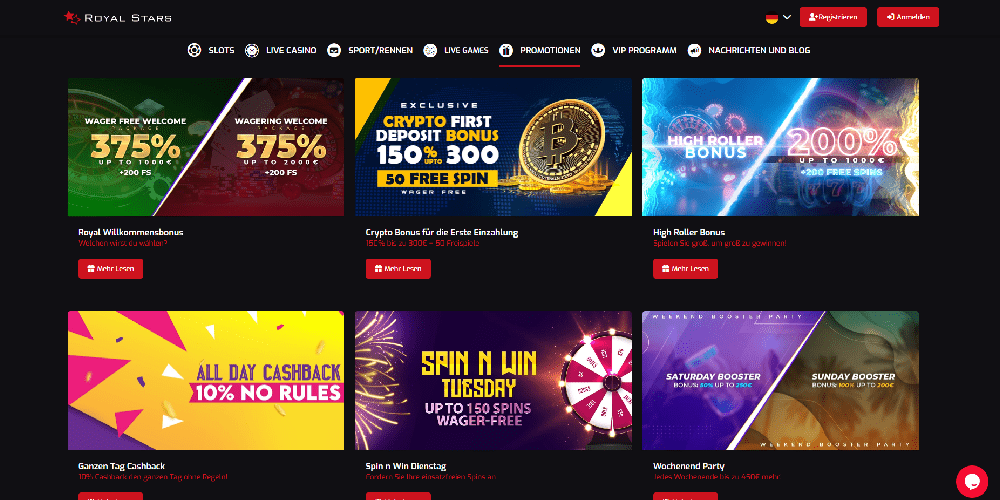Open the Sport/Rennen menu item

tap(380, 50)
